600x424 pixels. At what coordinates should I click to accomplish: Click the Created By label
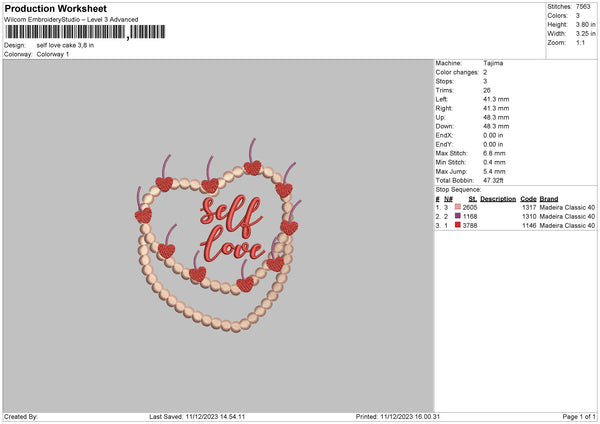pyautogui.click(x=21, y=417)
